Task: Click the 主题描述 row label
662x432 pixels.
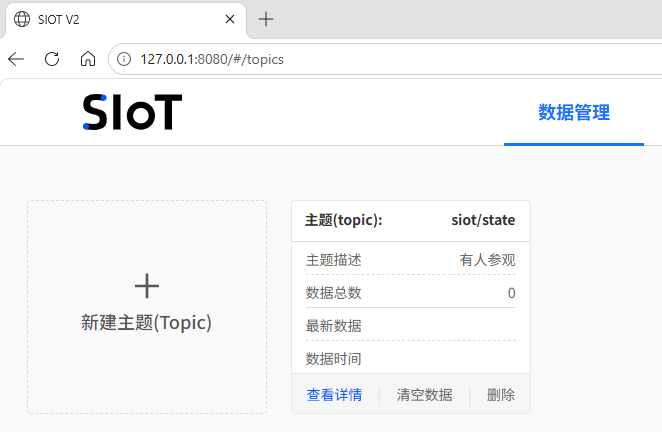Action: click(334, 260)
